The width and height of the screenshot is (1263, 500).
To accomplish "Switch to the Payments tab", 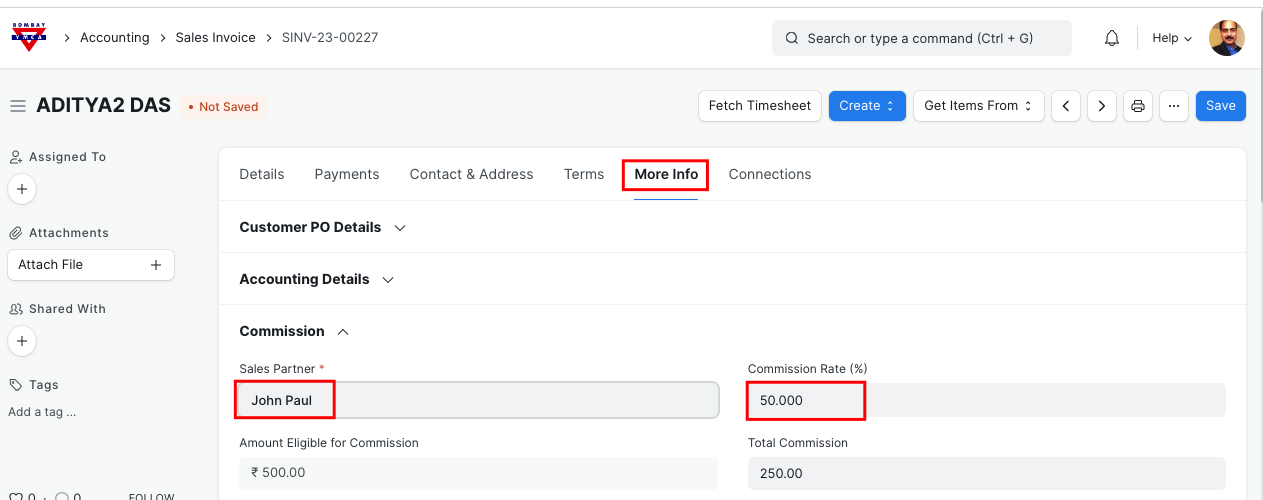I will [347, 174].
